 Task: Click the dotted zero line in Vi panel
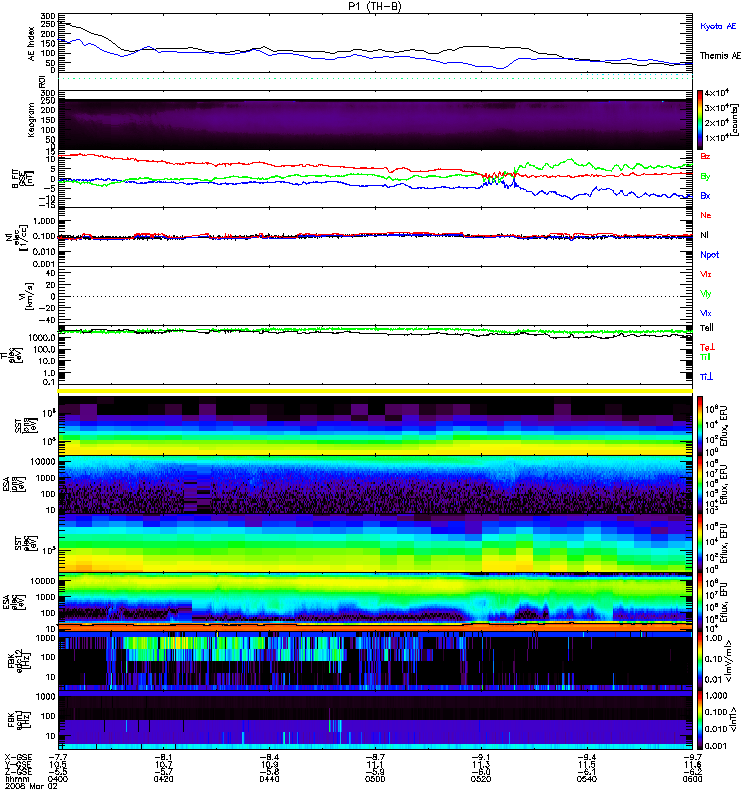[376, 296]
